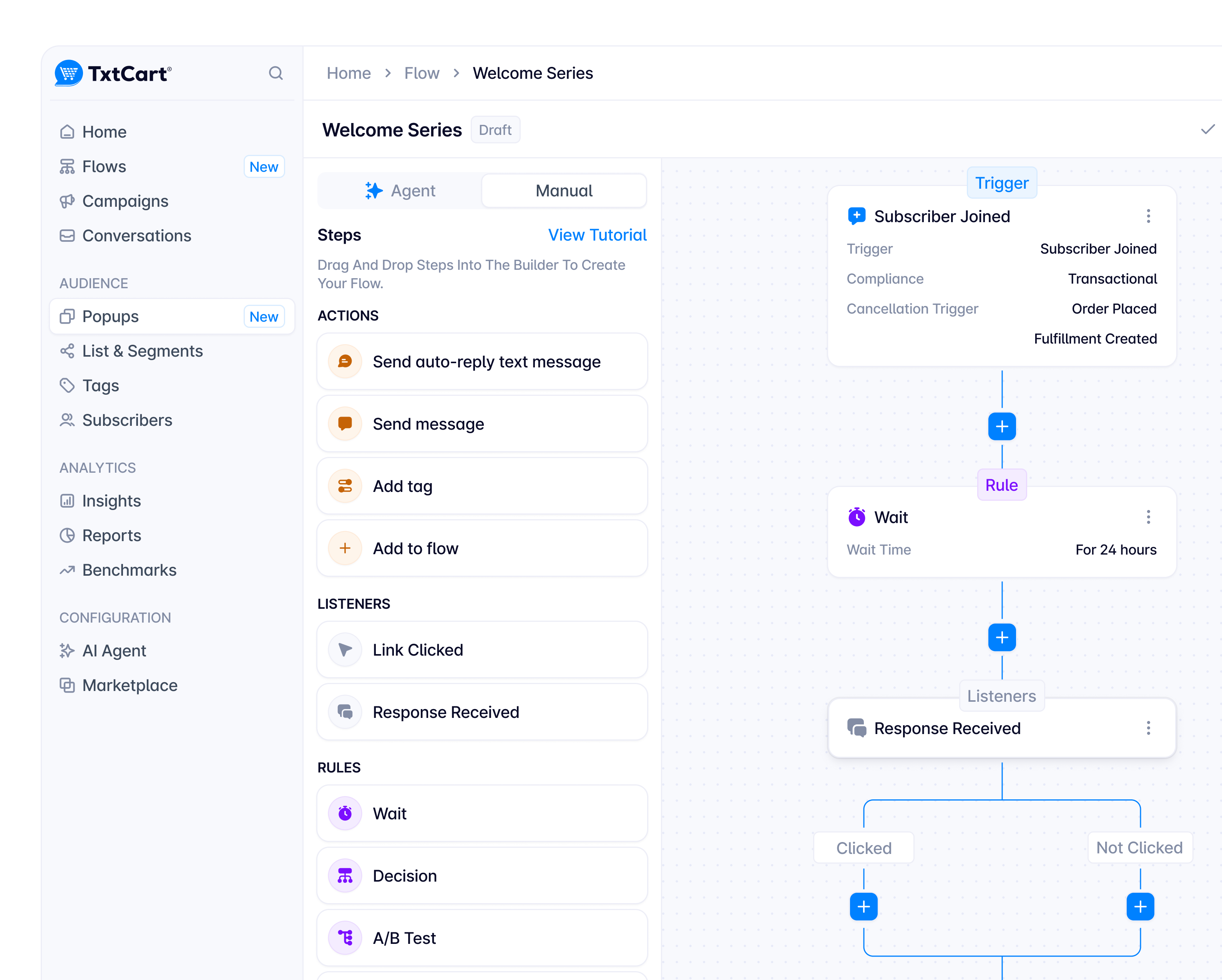
Task: Select the Add tag action icon
Action: coord(345,486)
